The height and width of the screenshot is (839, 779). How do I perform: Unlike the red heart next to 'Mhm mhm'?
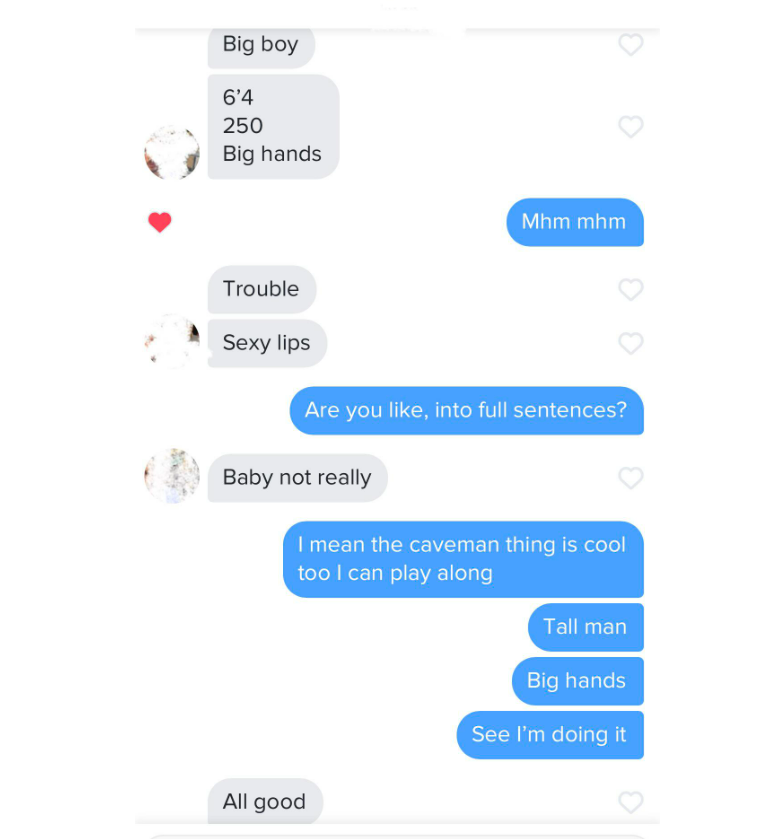(x=159, y=222)
